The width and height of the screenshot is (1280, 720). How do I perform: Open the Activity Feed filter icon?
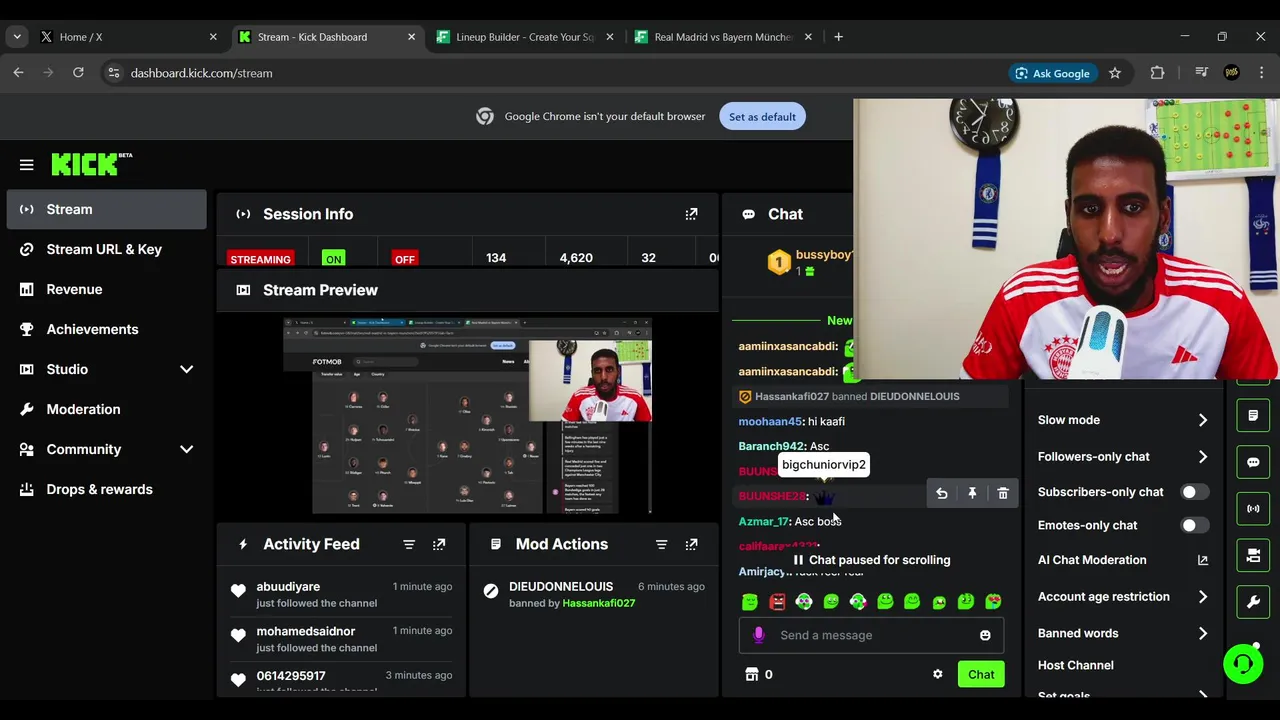coord(409,544)
